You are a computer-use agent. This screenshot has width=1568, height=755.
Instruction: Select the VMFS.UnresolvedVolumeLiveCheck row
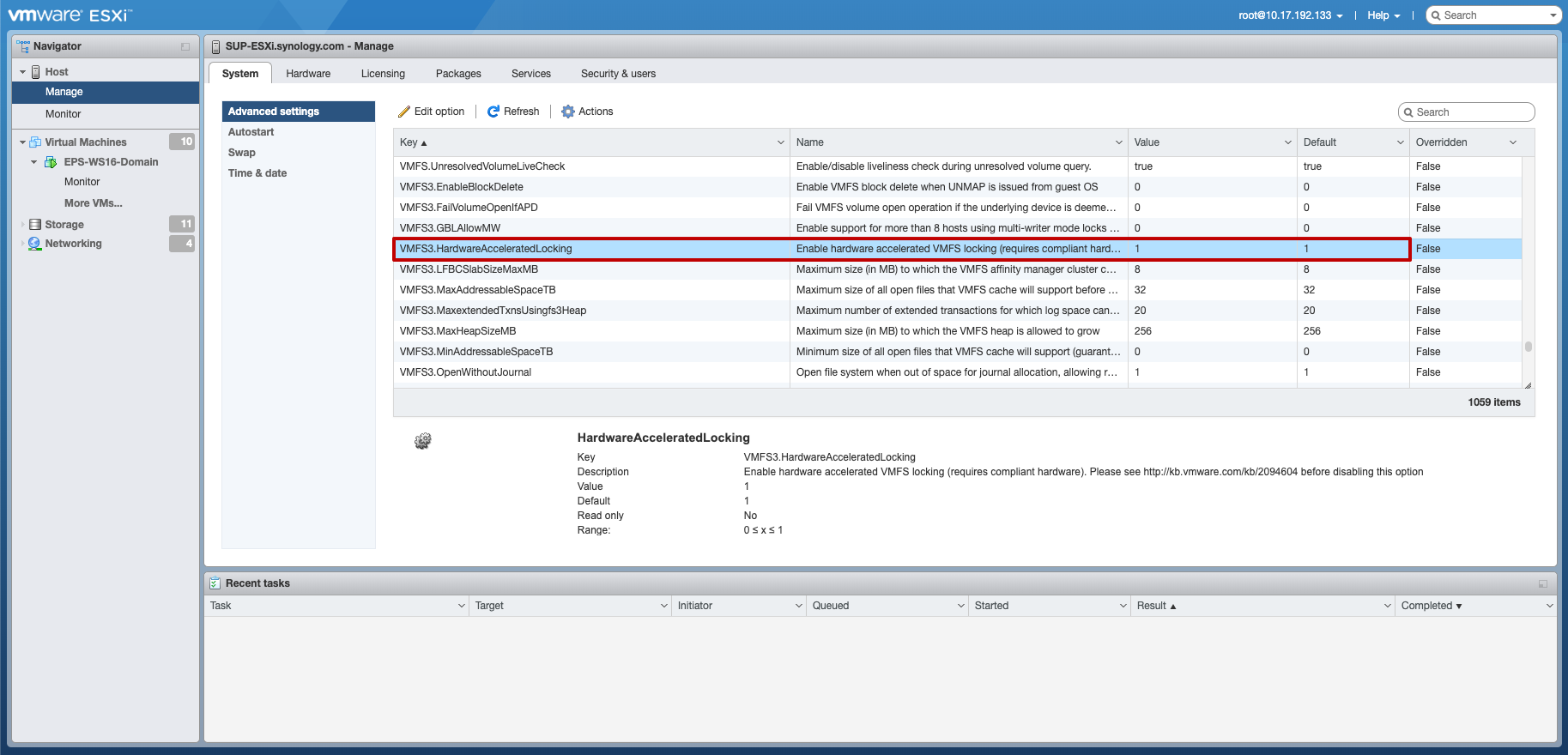pyautogui.click(x=958, y=166)
